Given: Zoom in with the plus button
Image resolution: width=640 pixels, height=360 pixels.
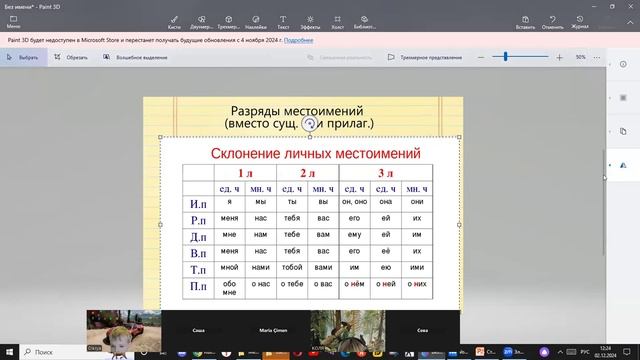Looking at the screenshot, I should [560, 58].
